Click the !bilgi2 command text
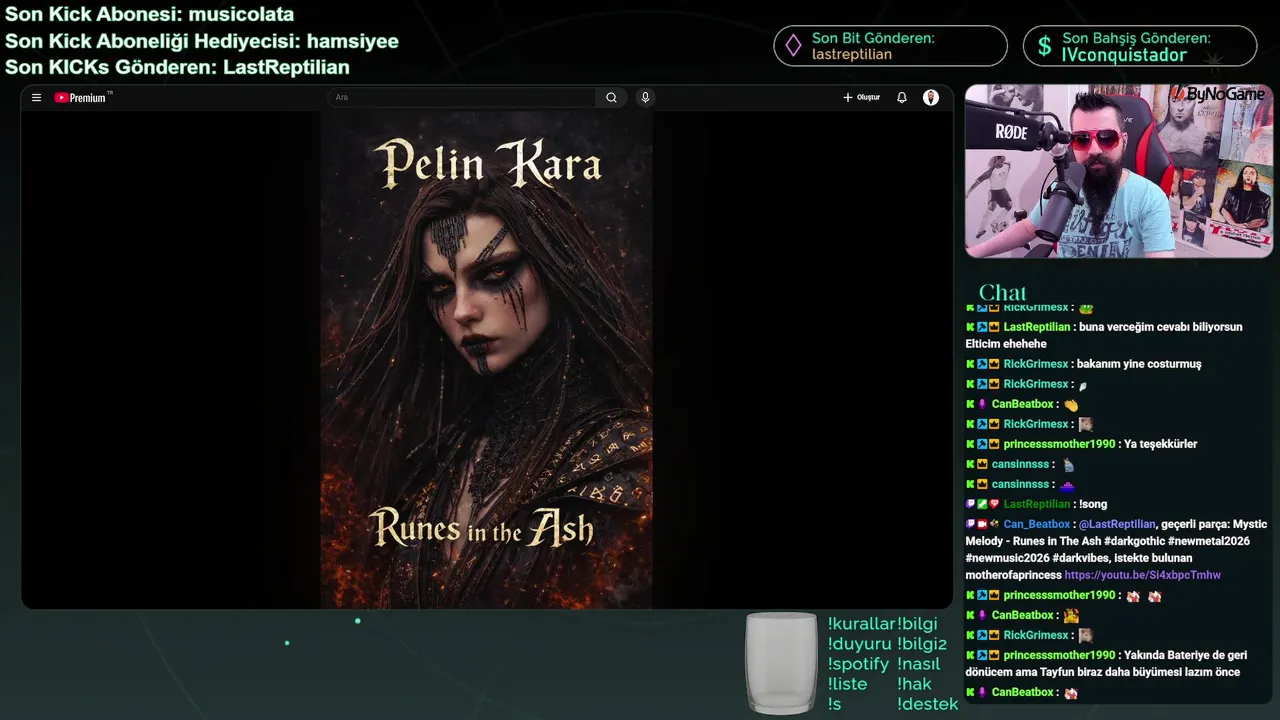 coord(922,644)
